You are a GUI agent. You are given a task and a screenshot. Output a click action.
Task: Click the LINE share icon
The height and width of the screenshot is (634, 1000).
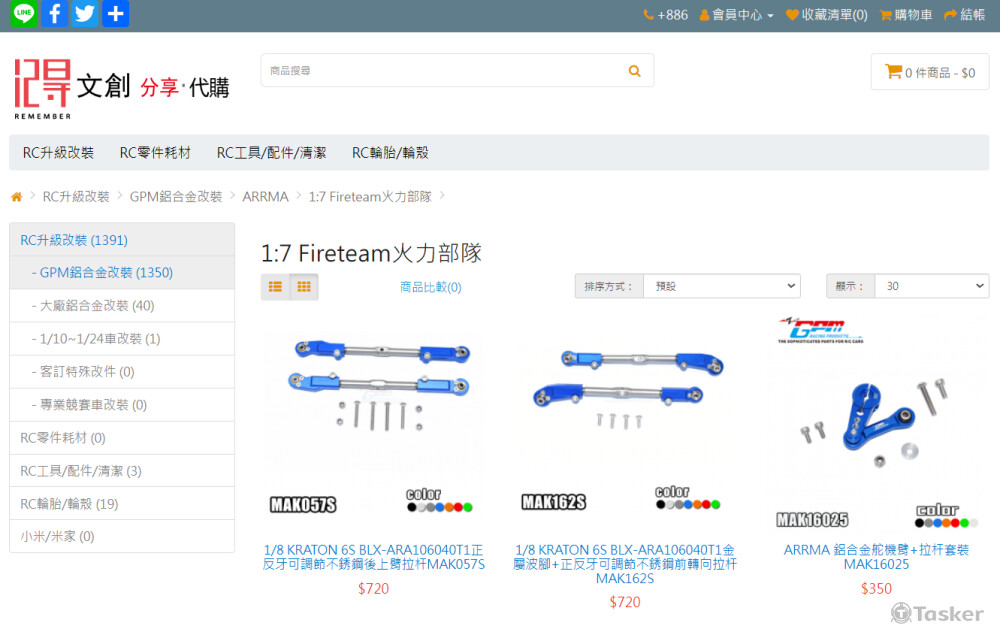point(22,13)
